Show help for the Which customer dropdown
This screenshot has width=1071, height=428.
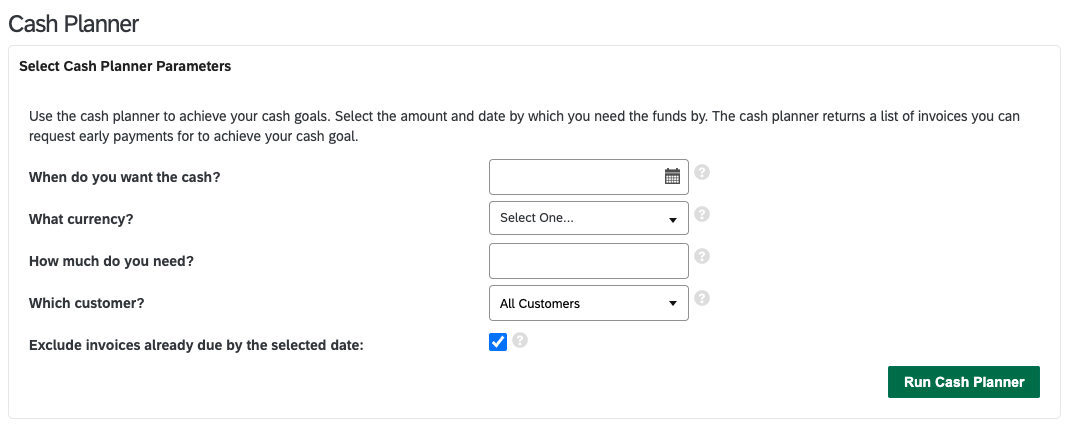click(702, 298)
